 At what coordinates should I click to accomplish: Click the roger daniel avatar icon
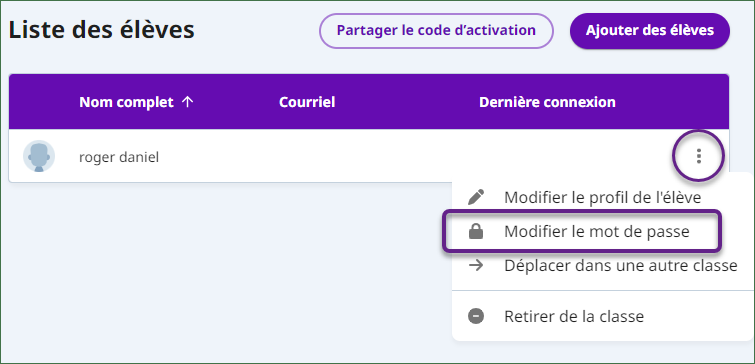coord(39,156)
